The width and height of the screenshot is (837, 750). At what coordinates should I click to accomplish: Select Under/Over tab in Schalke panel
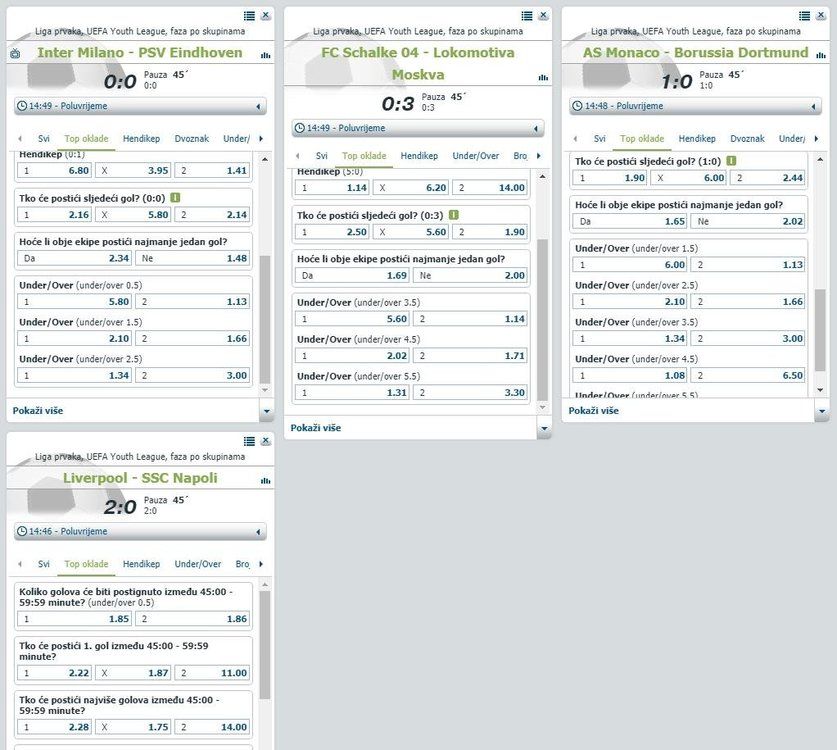(x=476, y=156)
